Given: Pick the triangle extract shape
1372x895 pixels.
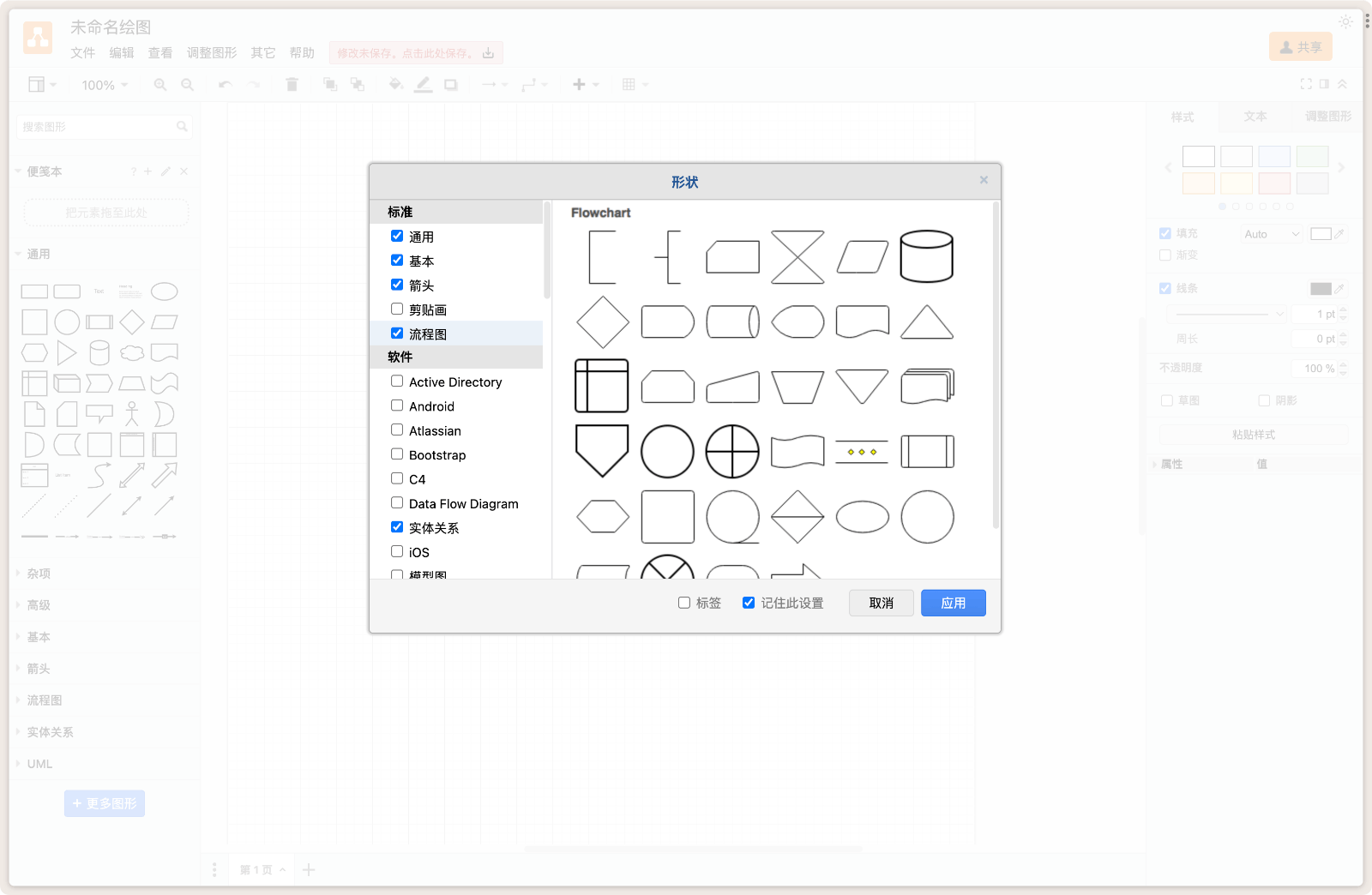Looking at the screenshot, I should [927, 322].
